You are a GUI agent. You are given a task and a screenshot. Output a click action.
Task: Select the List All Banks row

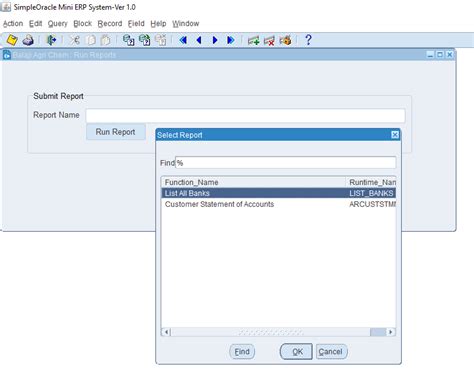tap(278, 193)
